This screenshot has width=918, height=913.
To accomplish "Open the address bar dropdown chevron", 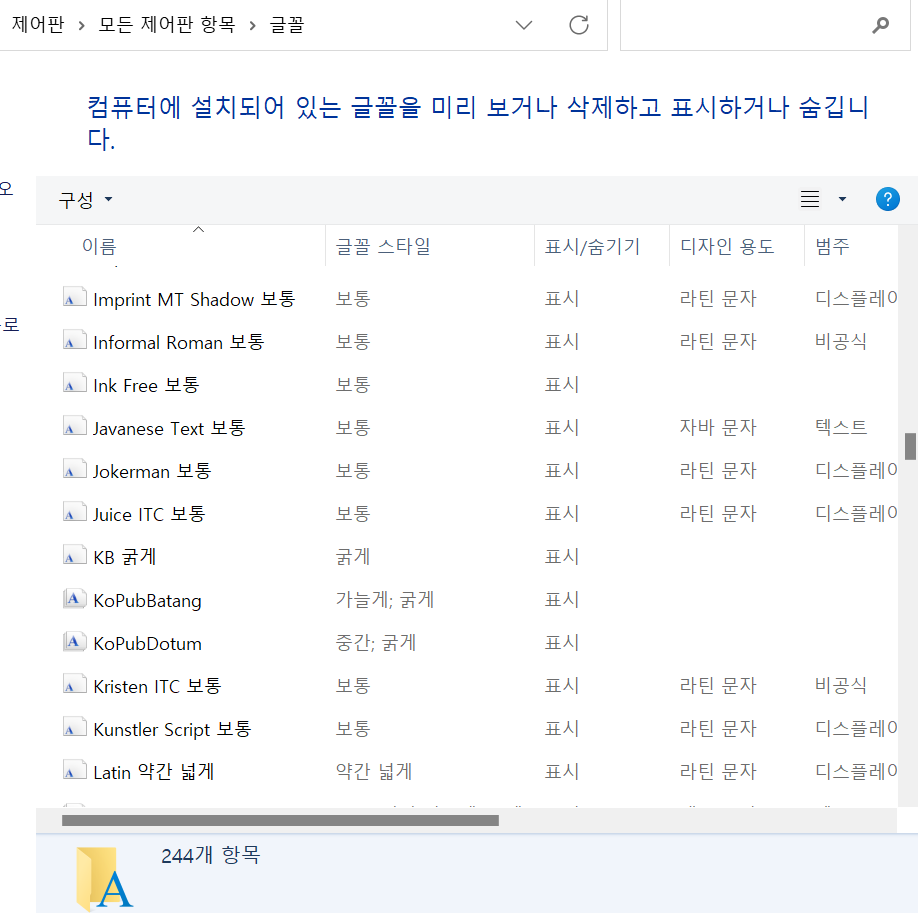I will click(524, 26).
